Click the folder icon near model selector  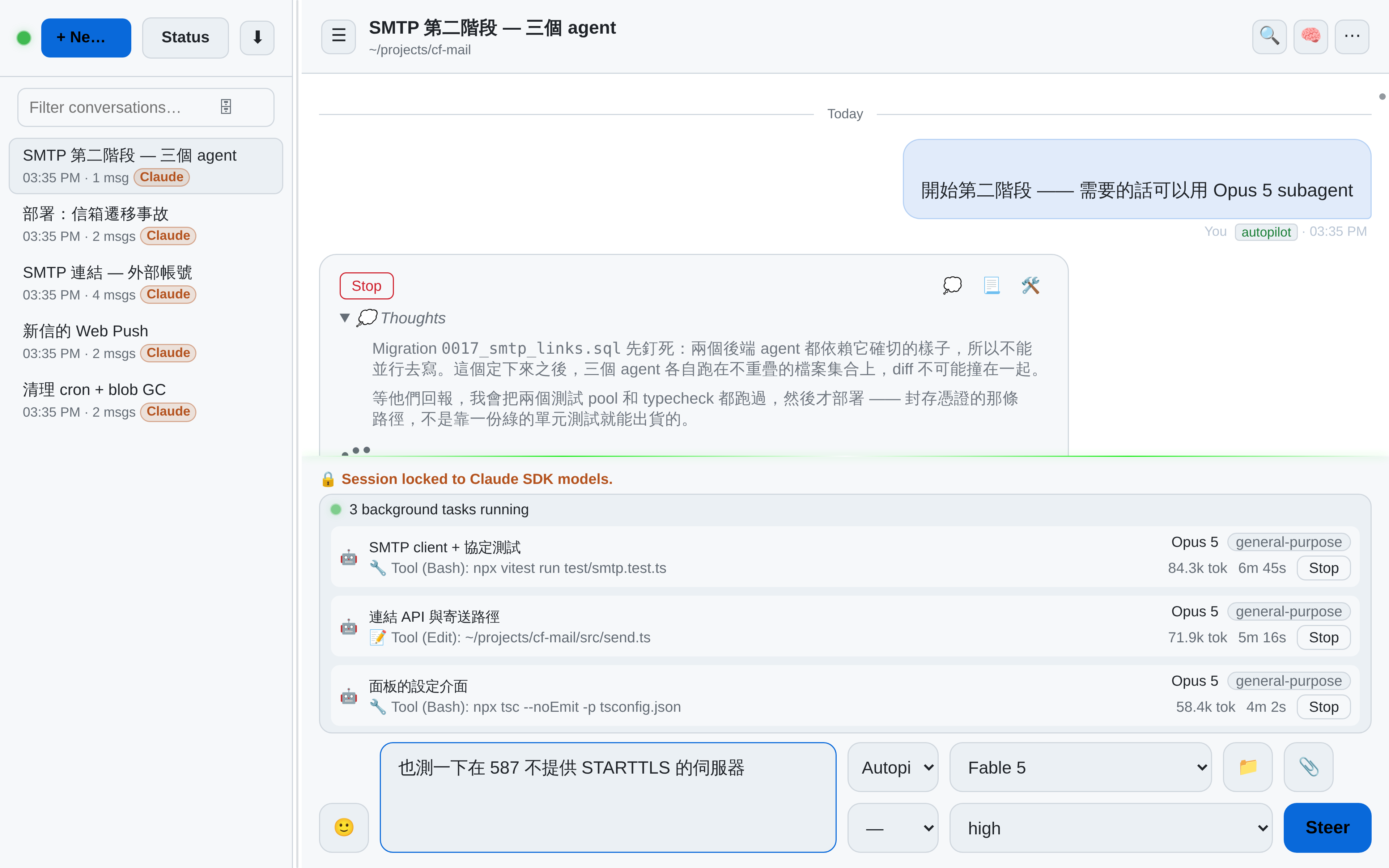1248,767
